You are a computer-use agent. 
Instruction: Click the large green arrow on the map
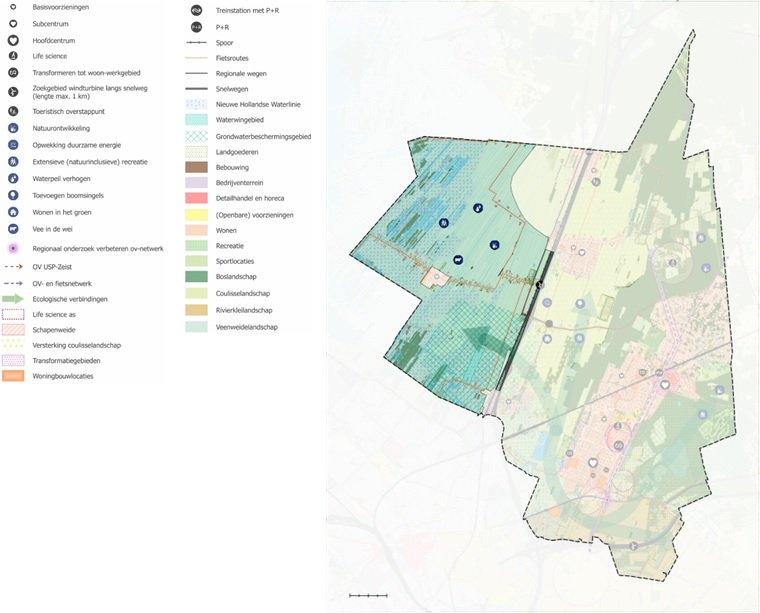point(479,342)
